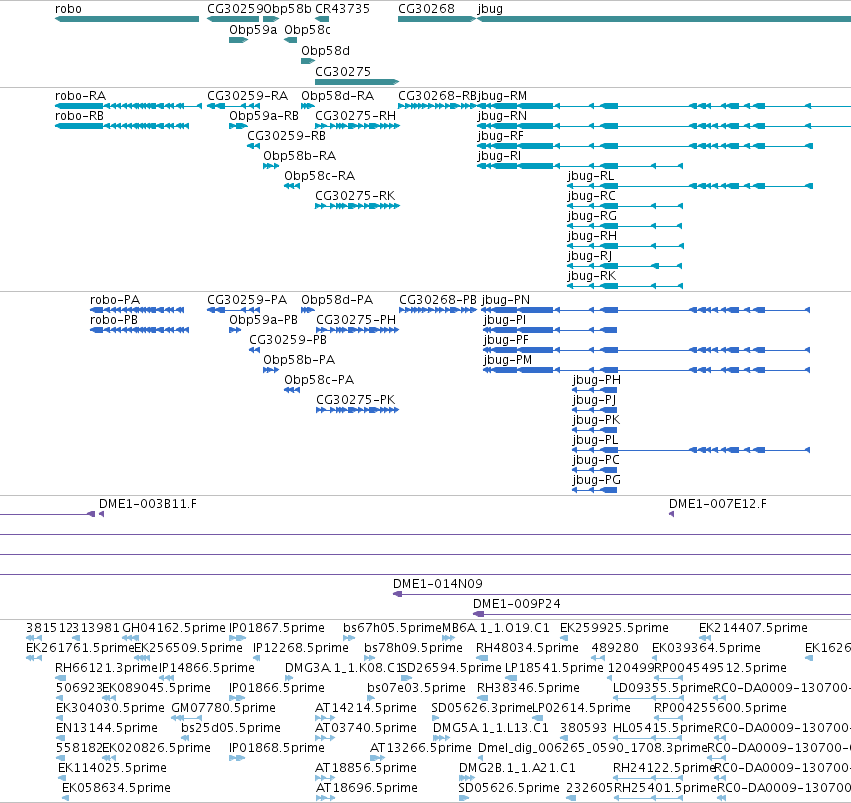Viewport: 851px width, 803px height.
Task: Select the jbug-PJ protein label
Action: [594, 400]
